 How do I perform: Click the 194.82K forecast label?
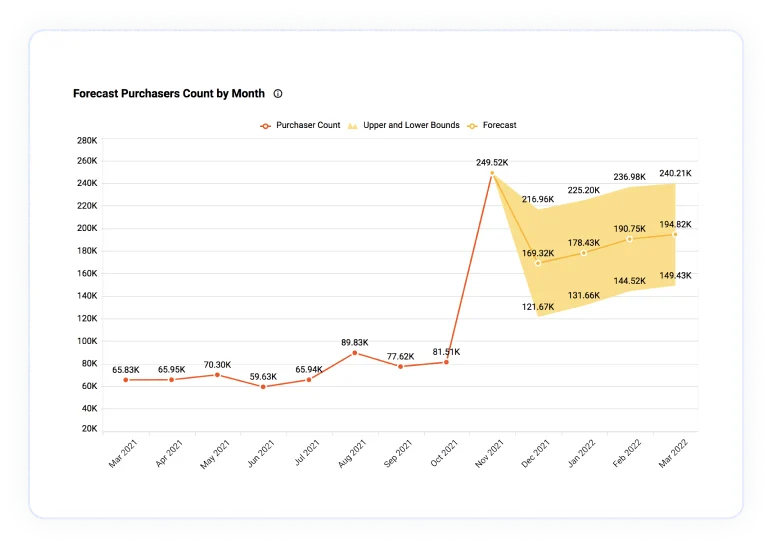click(675, 225)
